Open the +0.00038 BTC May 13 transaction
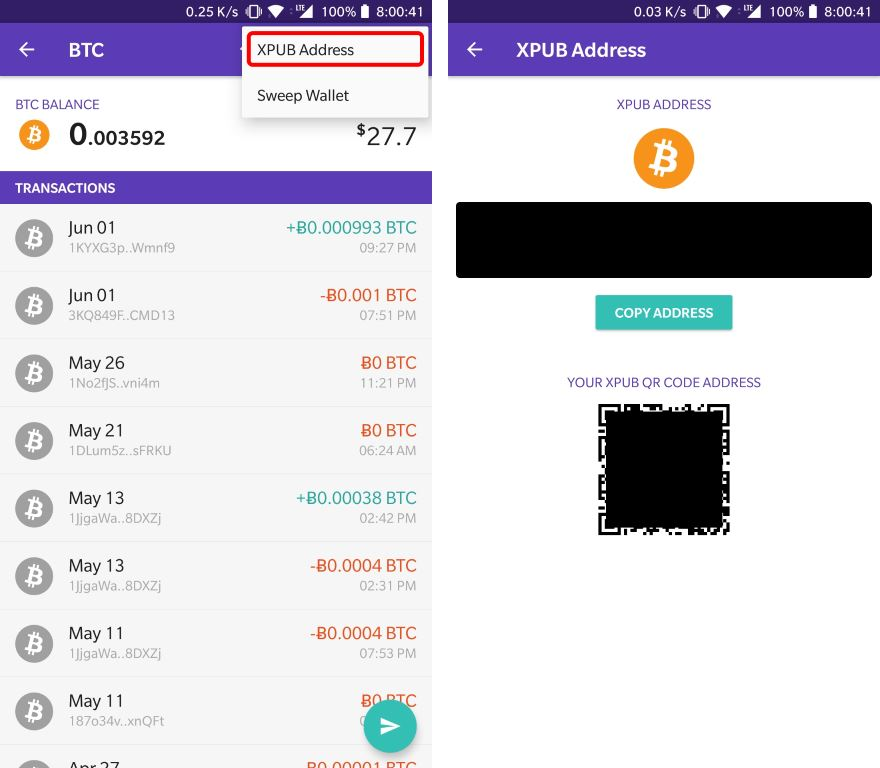Viewport: 880px width, 768px height. click(216, 508)
